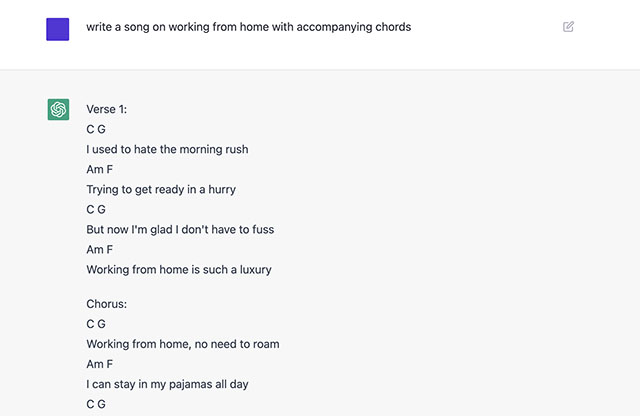
Task: Click "Am F" chords above "Trying to get ready"
Action: pyautogui.click(x=100, y=169)
